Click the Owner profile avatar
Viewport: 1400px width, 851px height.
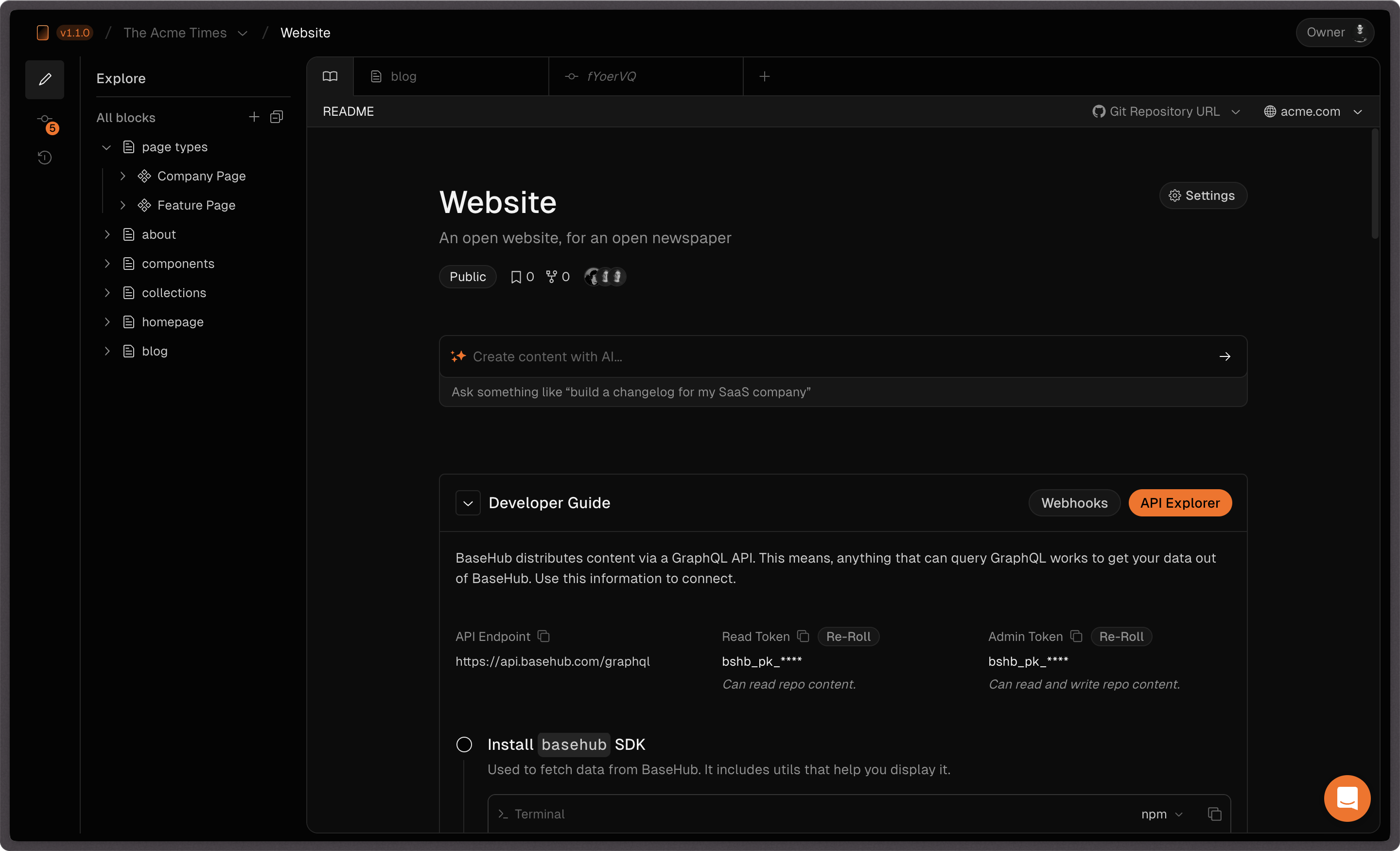tap(1360, 33)
